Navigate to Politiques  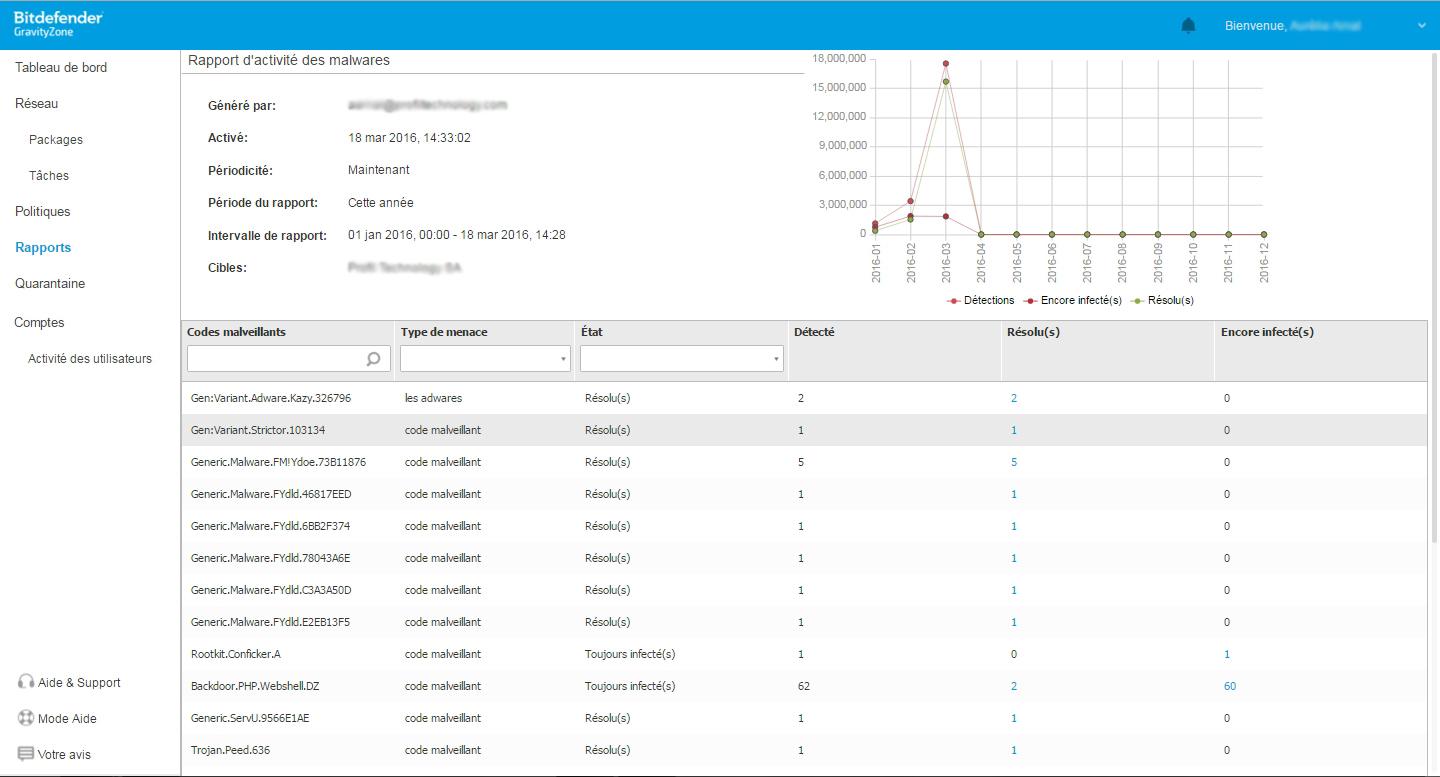pyautogui.click(x=43, y=211)
